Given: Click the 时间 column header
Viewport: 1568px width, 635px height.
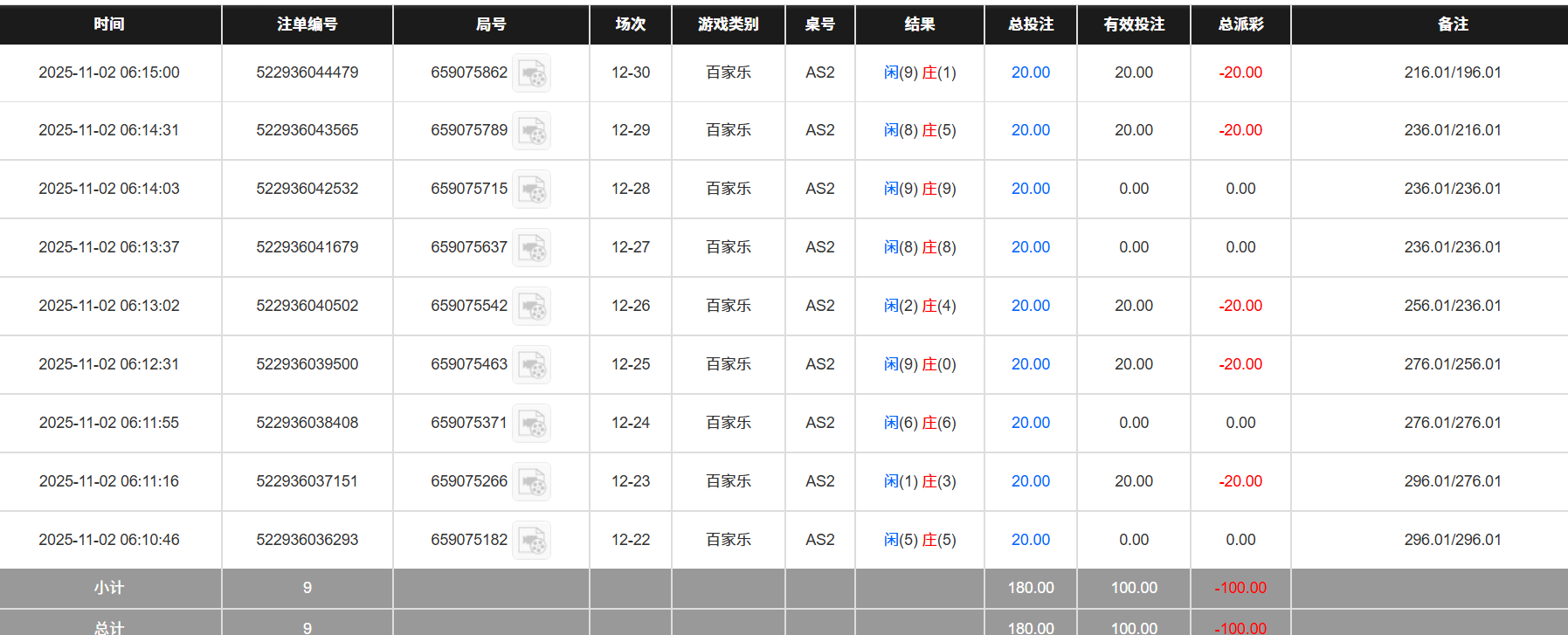Looking at the screenshot, I should pos(109,24).
